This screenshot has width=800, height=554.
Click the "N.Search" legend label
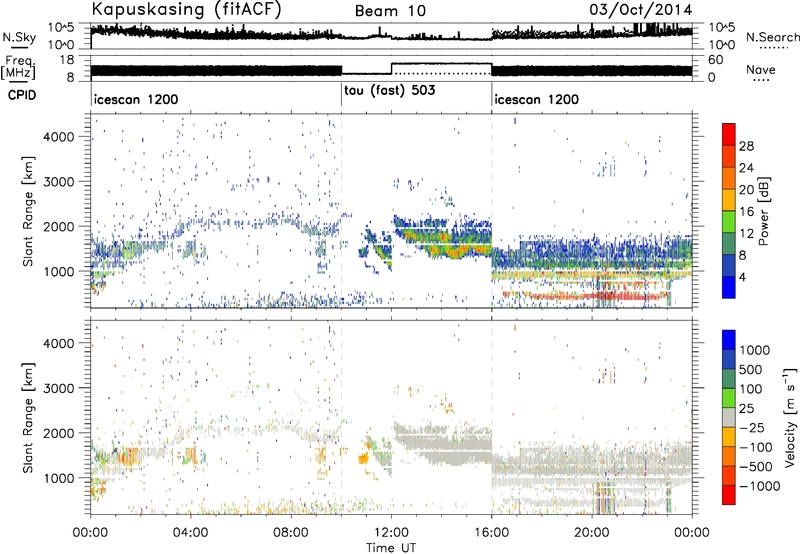pos(772,37)
